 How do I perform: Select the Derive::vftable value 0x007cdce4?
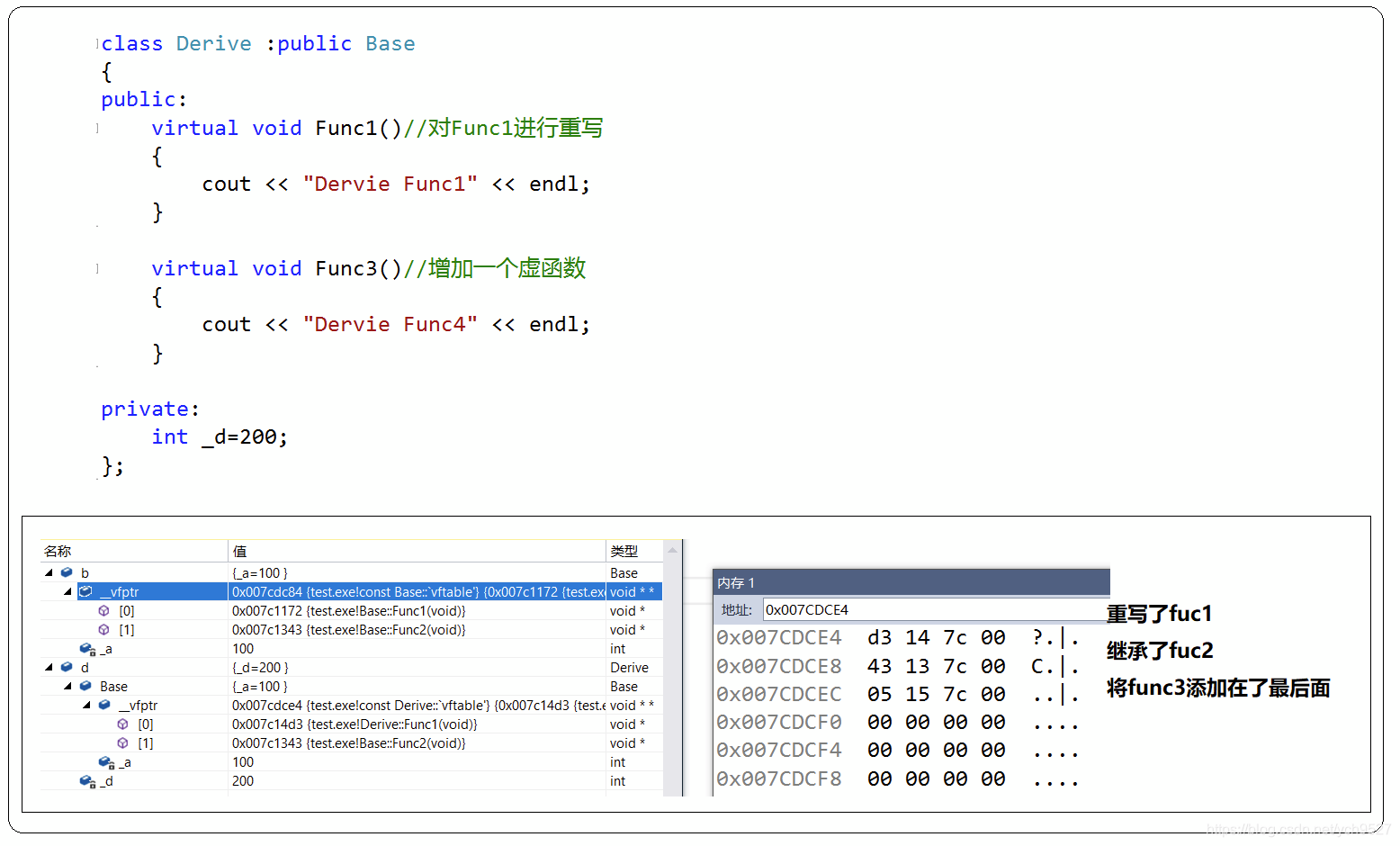pos(418,705)
